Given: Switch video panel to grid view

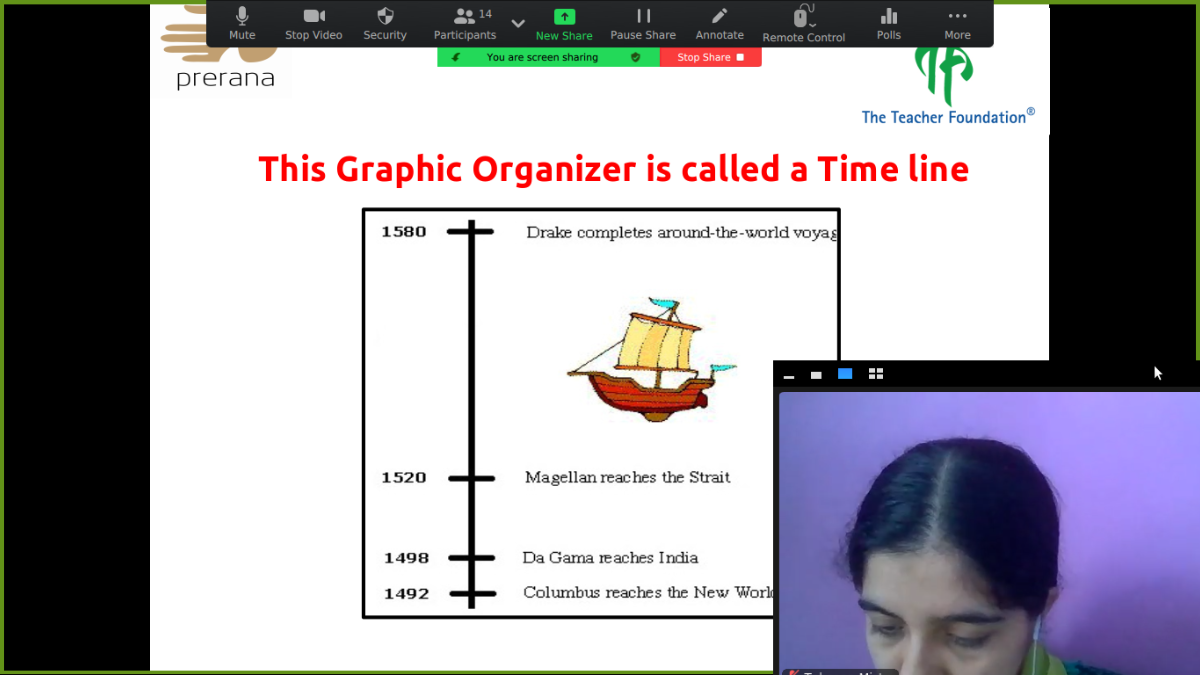Looking at the screenshot, I should click(x=876, y=374).
